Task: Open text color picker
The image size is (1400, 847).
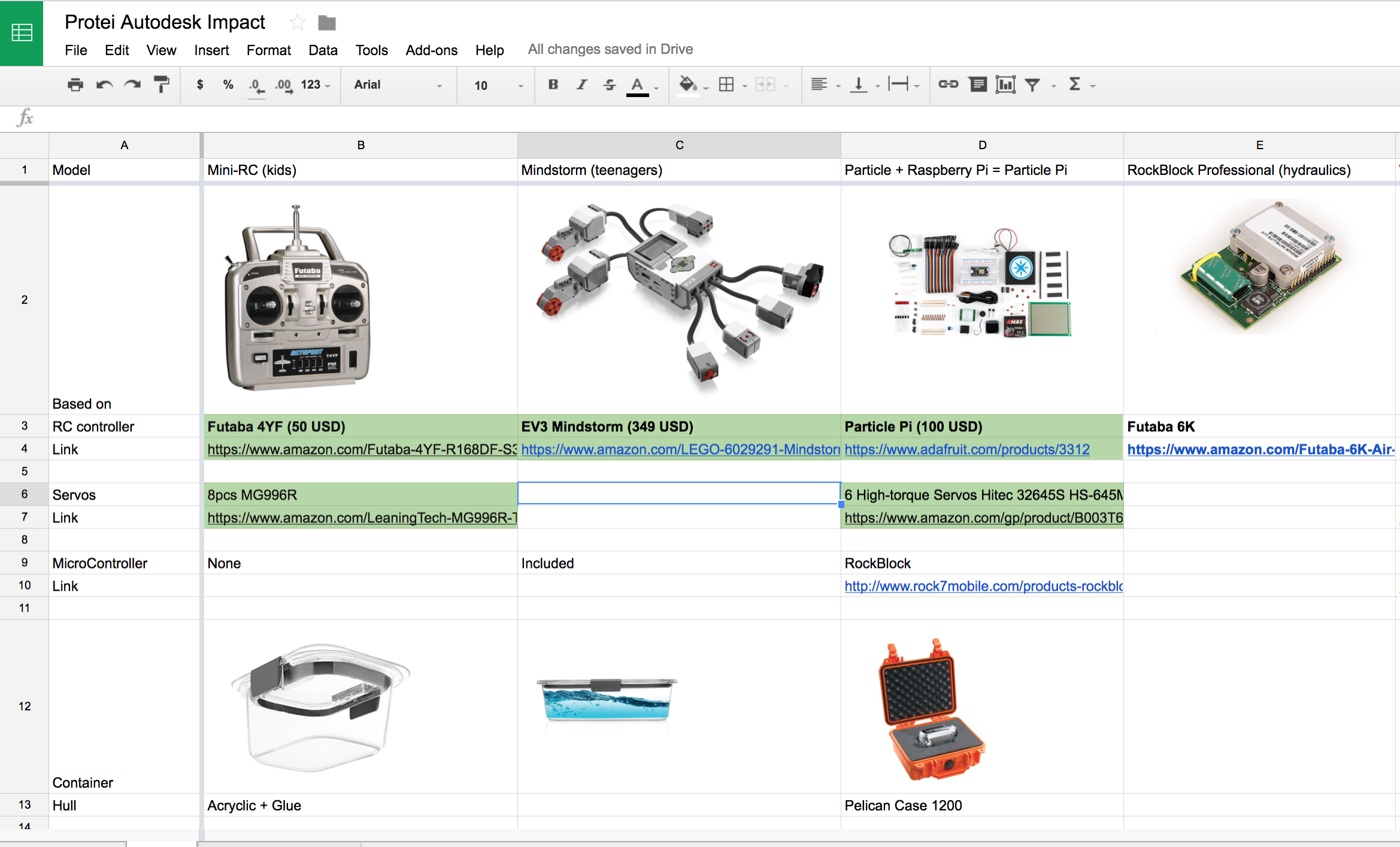Action: [x=637, y=86]
